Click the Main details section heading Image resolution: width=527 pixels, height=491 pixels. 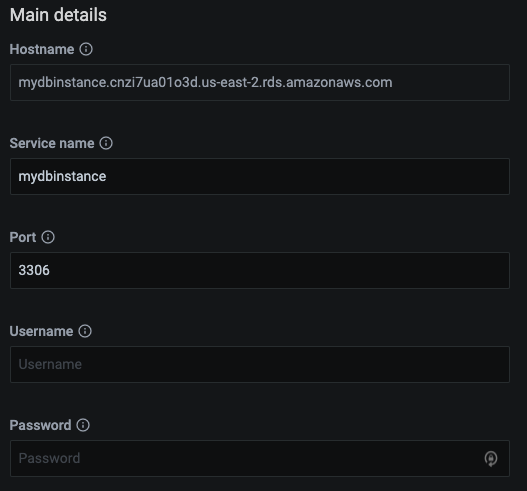[58, 15]
